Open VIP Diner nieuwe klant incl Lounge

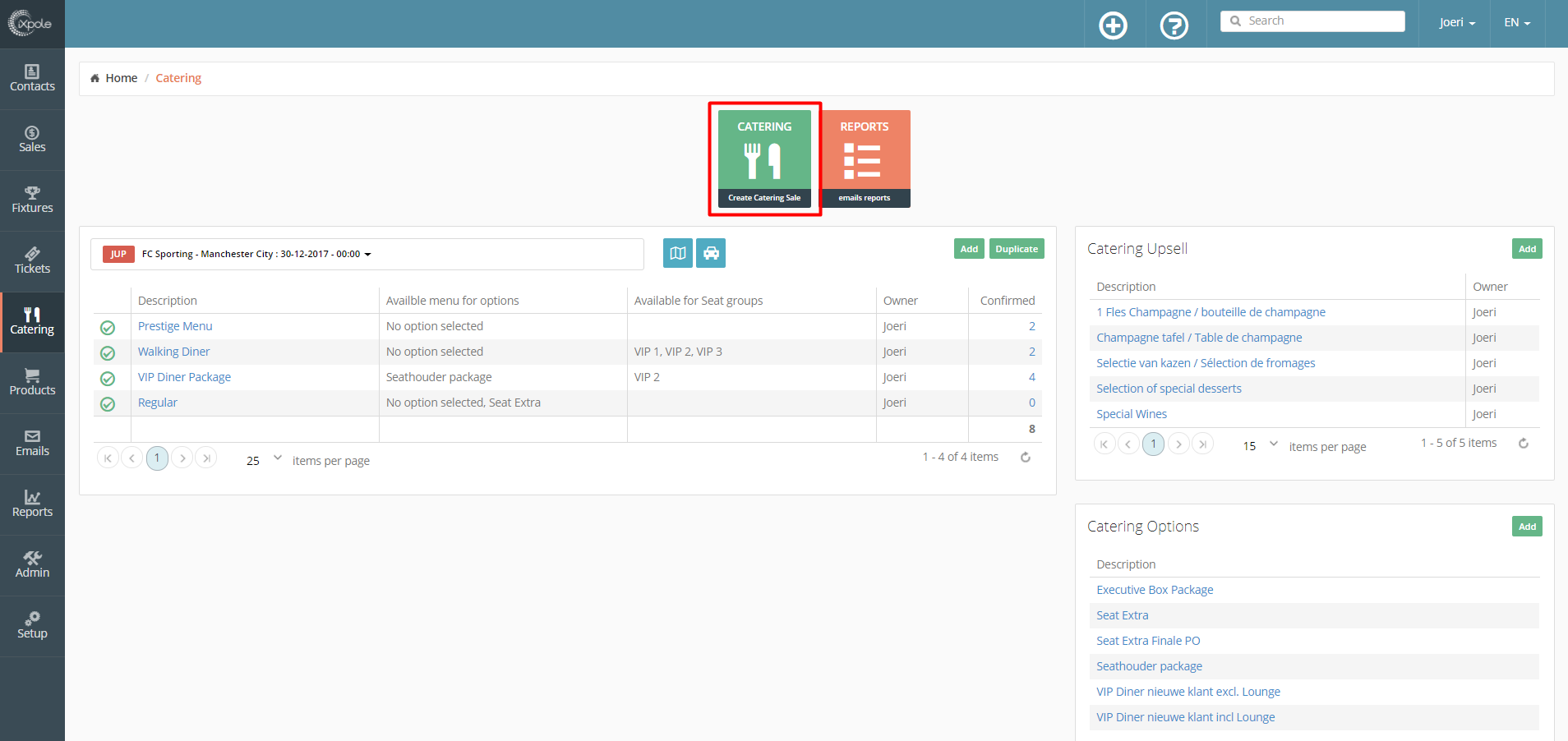tap(1186, 717)
